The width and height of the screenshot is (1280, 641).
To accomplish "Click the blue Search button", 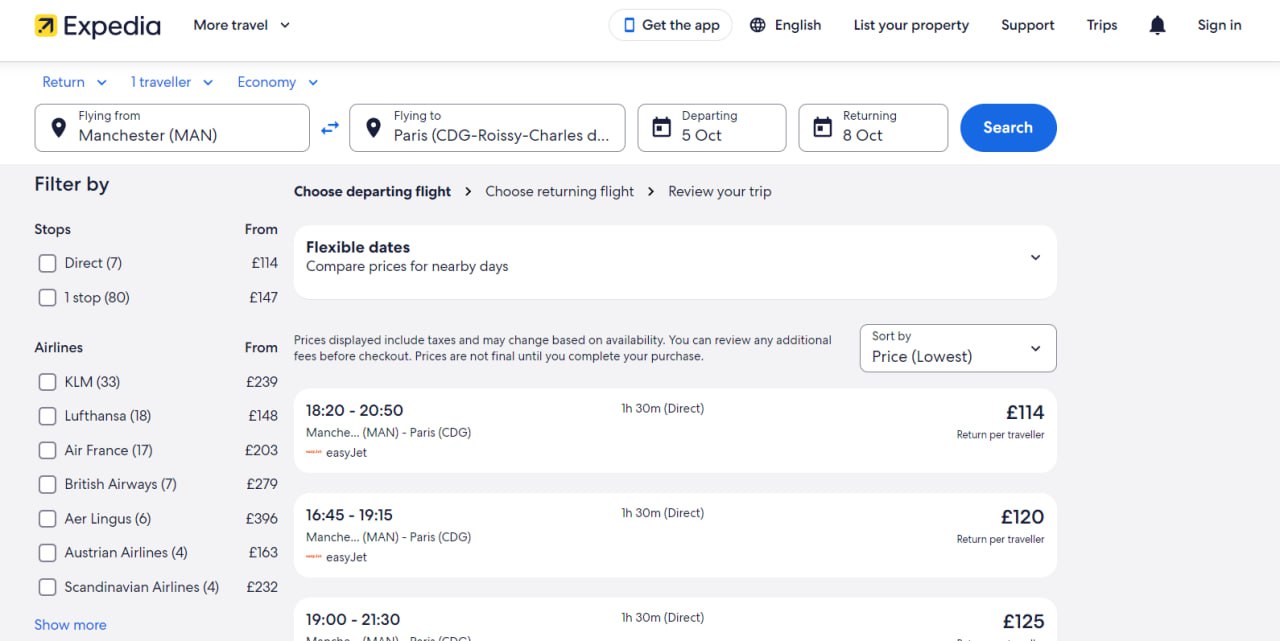I will (1008, 128).
